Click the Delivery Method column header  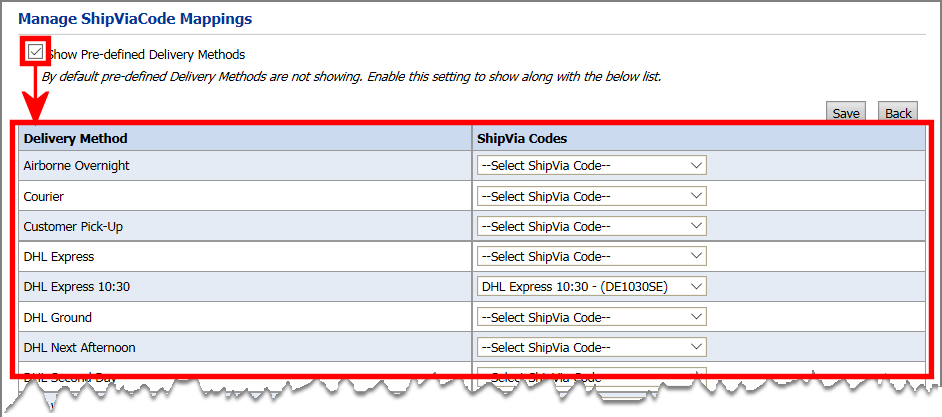coord(76,138)
